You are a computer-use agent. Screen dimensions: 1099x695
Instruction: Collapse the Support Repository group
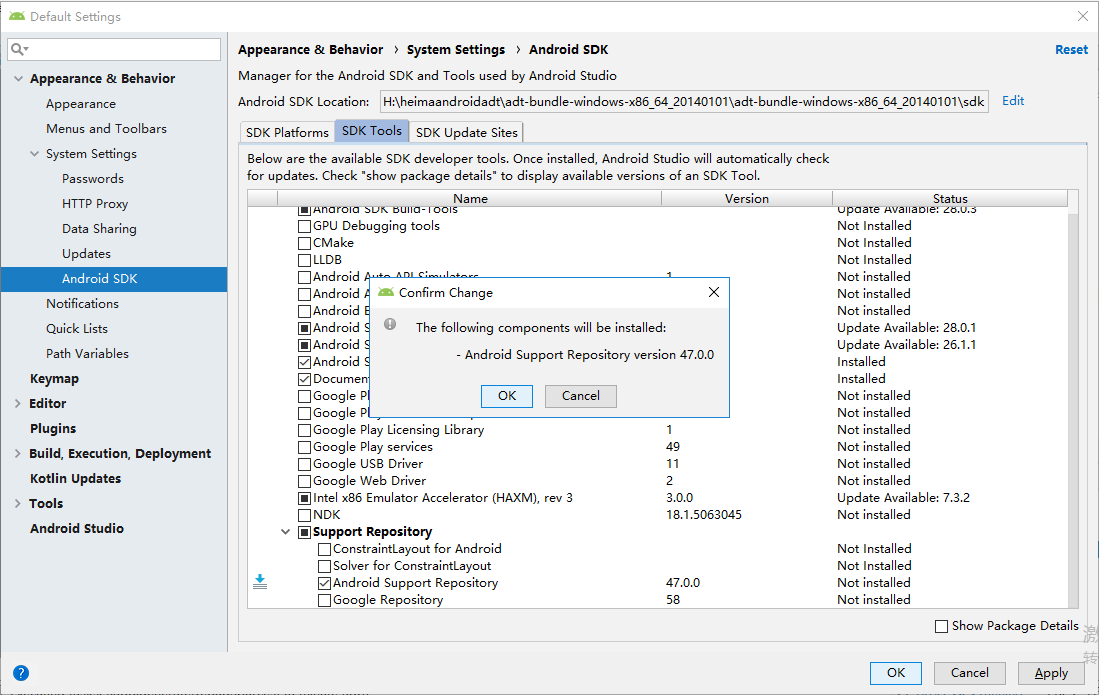pos(285,532)
